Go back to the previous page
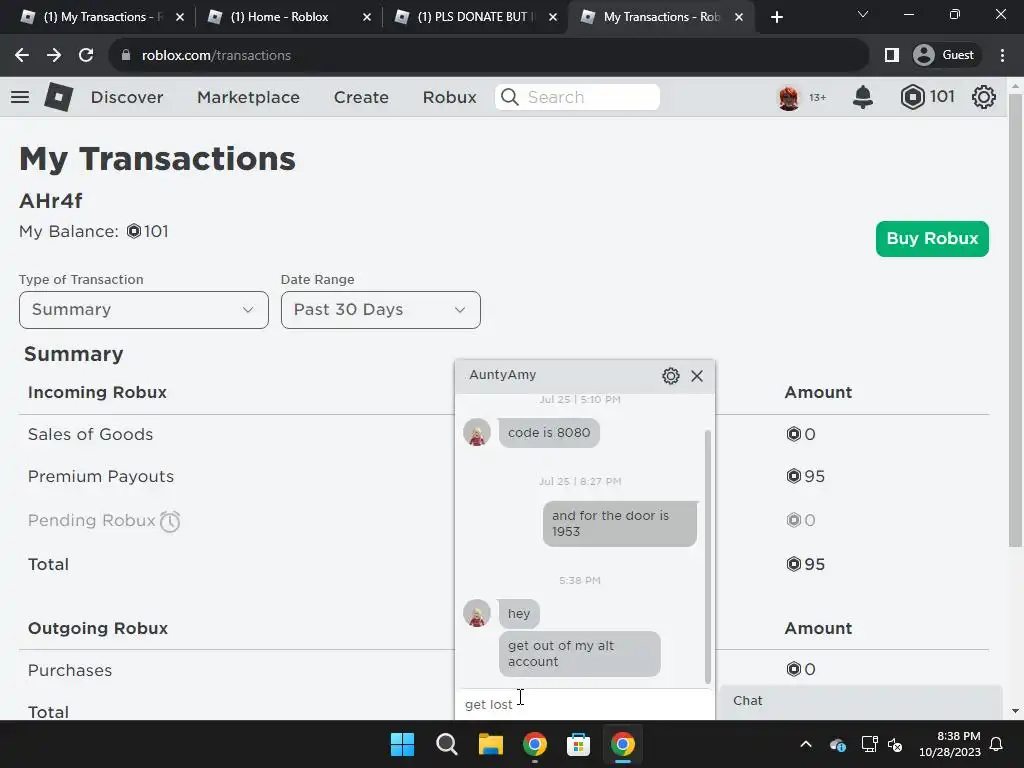The image size is (1024, 768). tap(22, 56)
